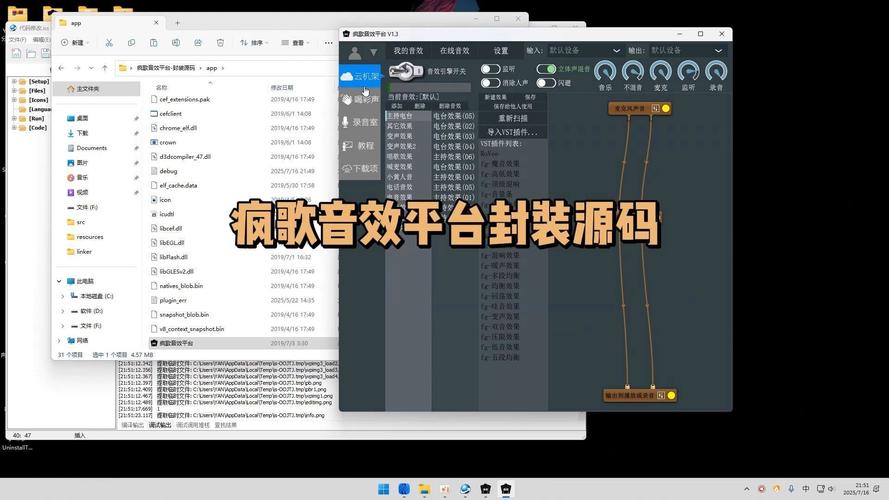The width and height of the screenshot is (889, 500).
Task: Open the 设置 settings tab
Action: tap(501, 51)
